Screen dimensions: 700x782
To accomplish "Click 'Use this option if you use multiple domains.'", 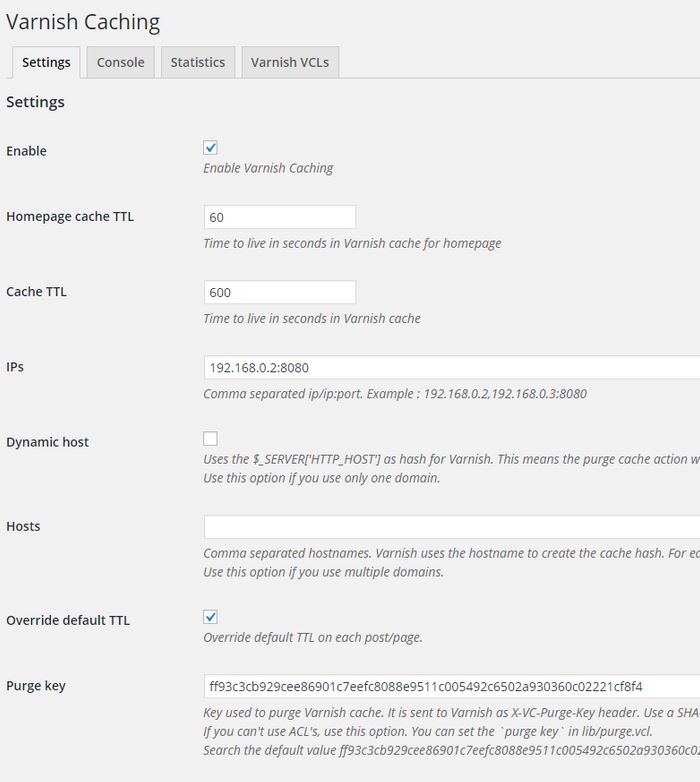I will click(x=324, y=572).
